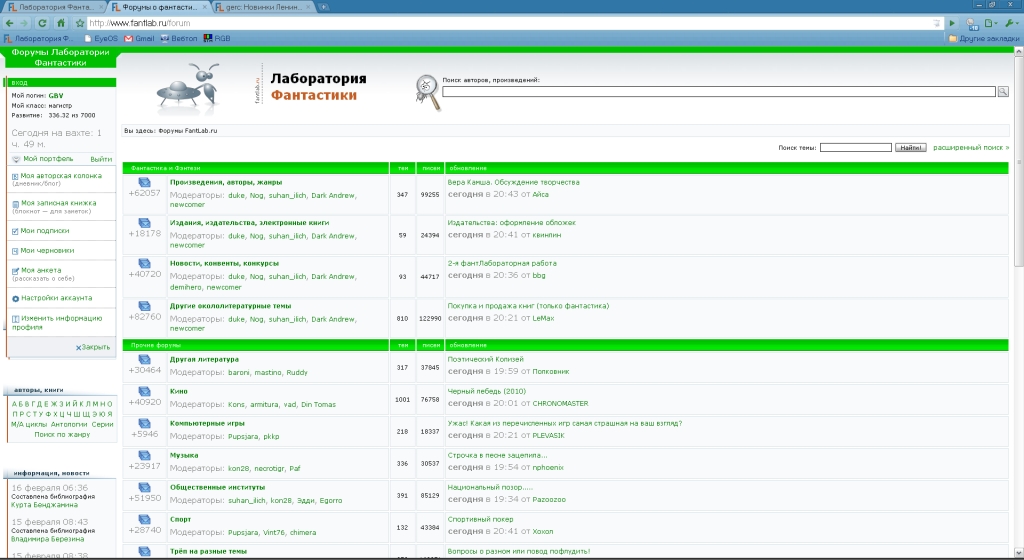Click the magnifier button beside the author search field
Screen dimensions: 1024x560
tap(1003, 92)
